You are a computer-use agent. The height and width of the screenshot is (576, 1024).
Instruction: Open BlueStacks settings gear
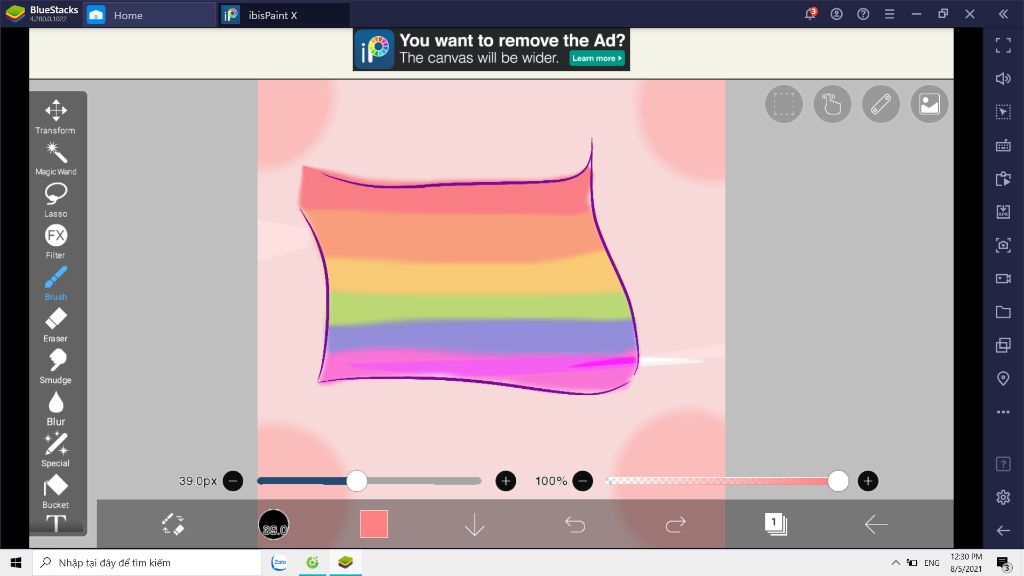tap(1003, 497)
